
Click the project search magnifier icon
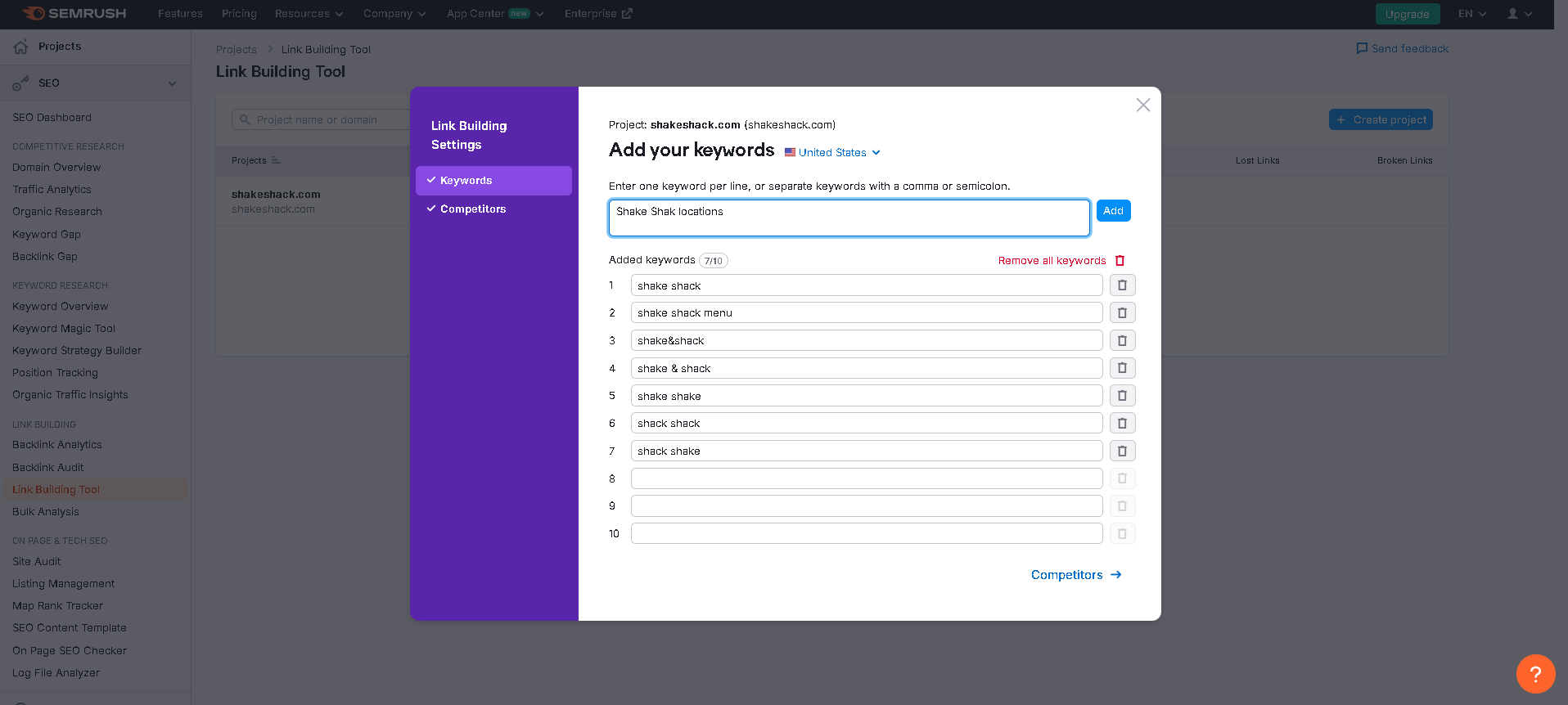245,120
